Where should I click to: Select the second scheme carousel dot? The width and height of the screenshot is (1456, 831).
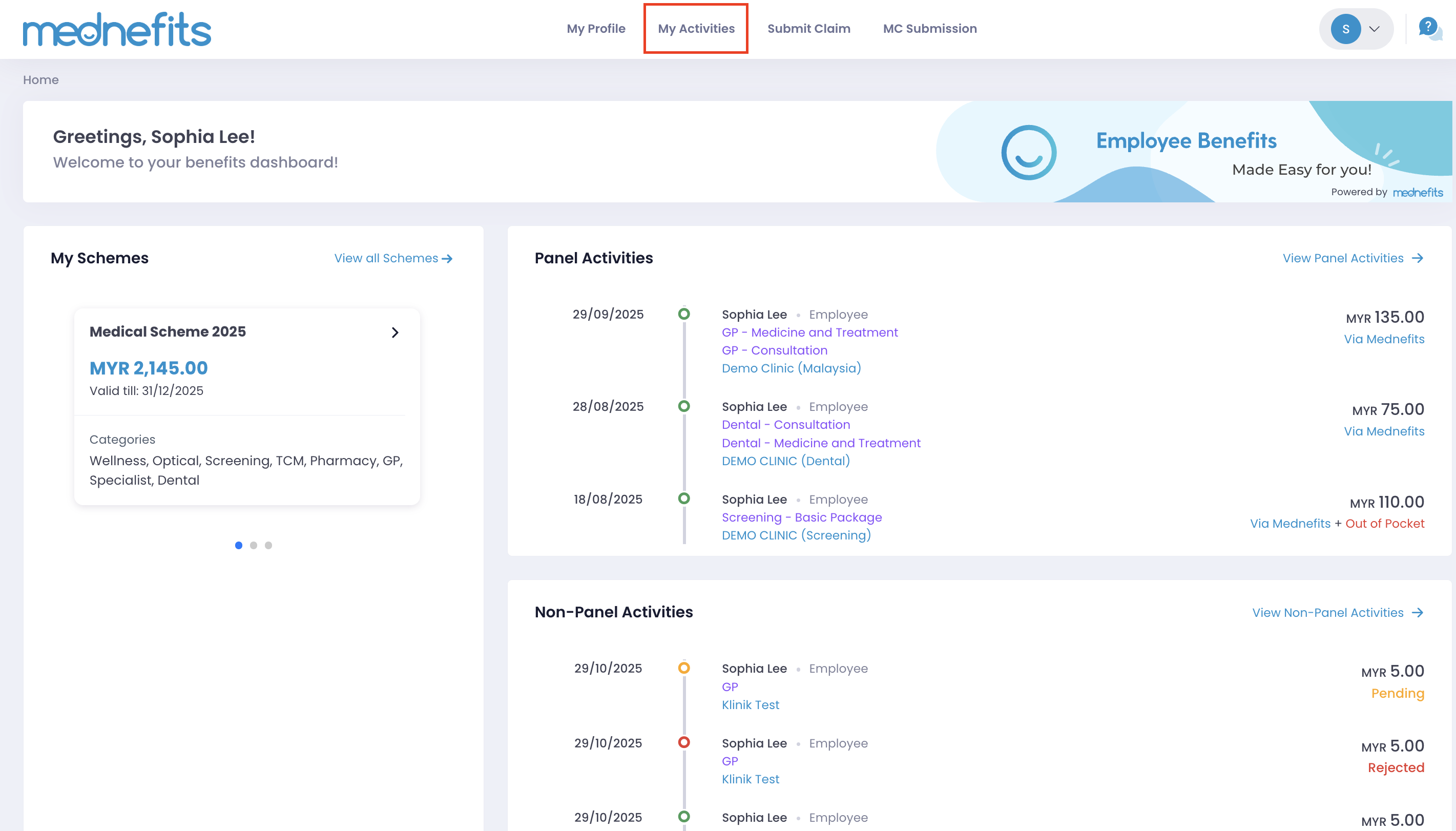click(x=253, y=545)
